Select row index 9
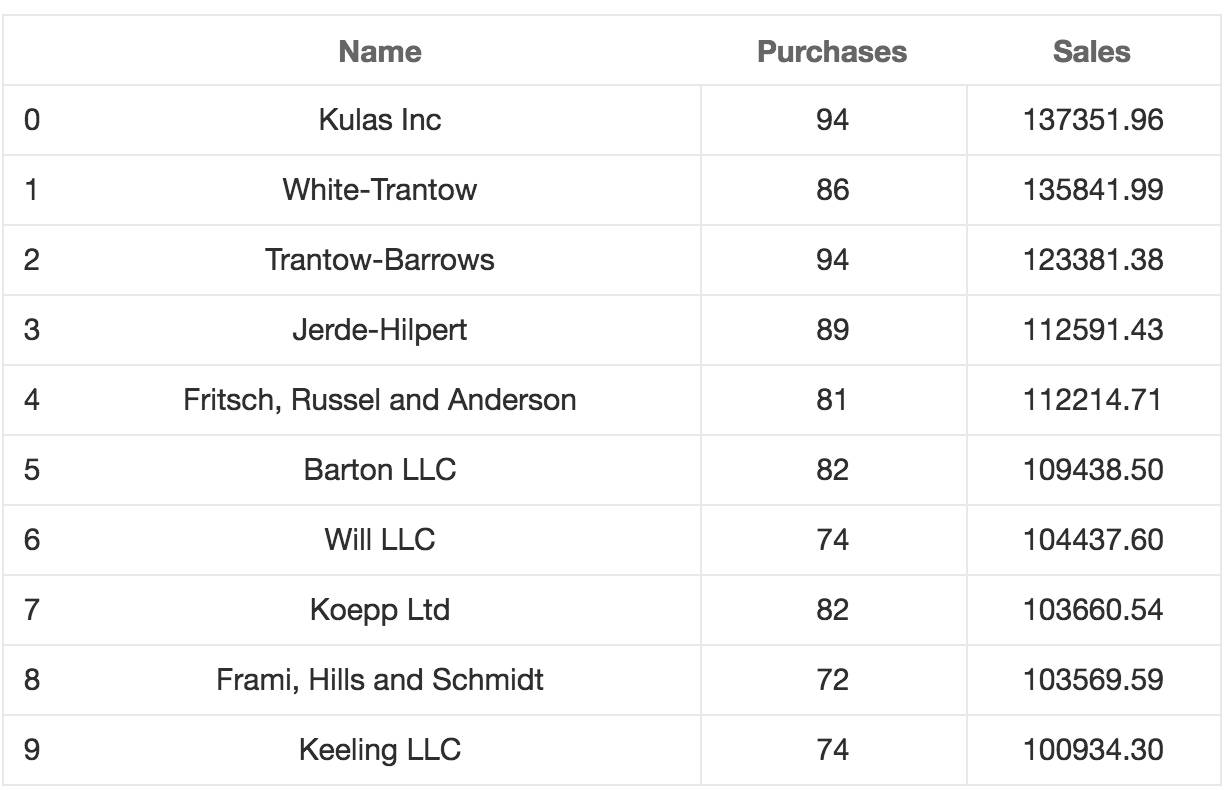This screenshot has width=1224, height=790. [32, 750]
